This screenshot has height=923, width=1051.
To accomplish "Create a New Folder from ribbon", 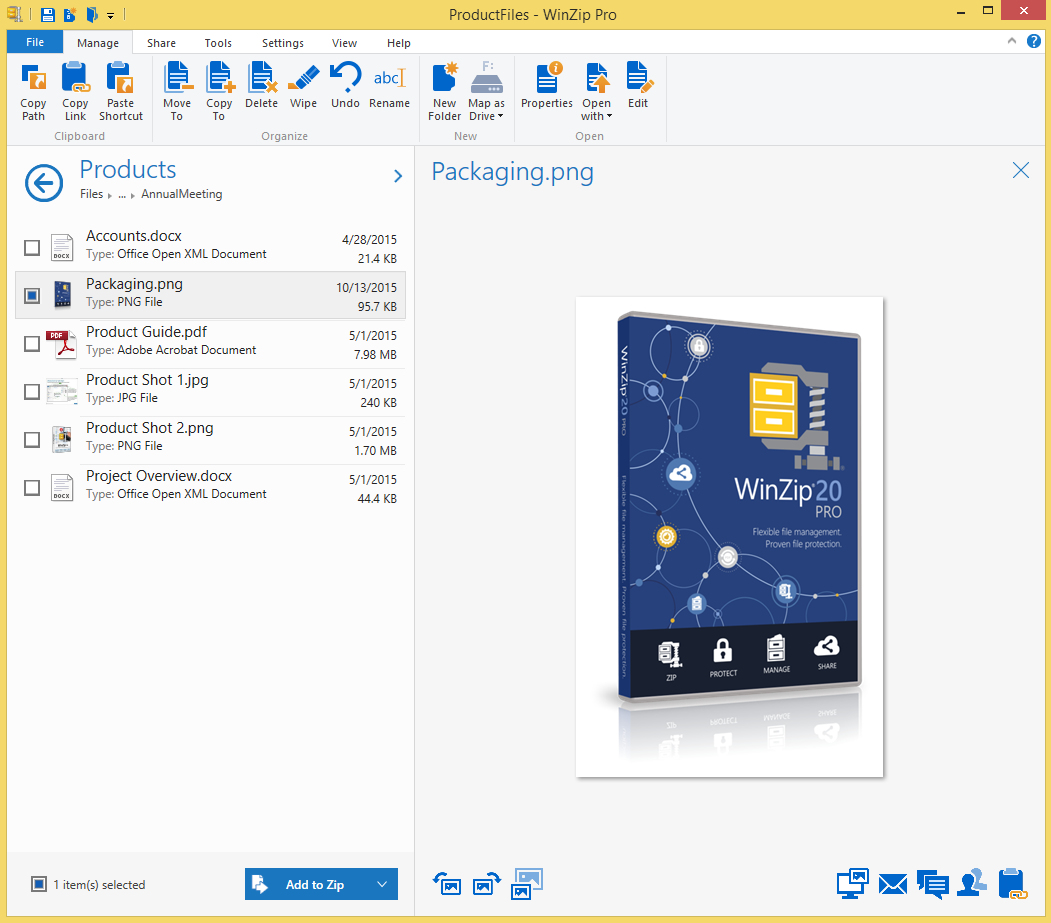I will (444, 91).
